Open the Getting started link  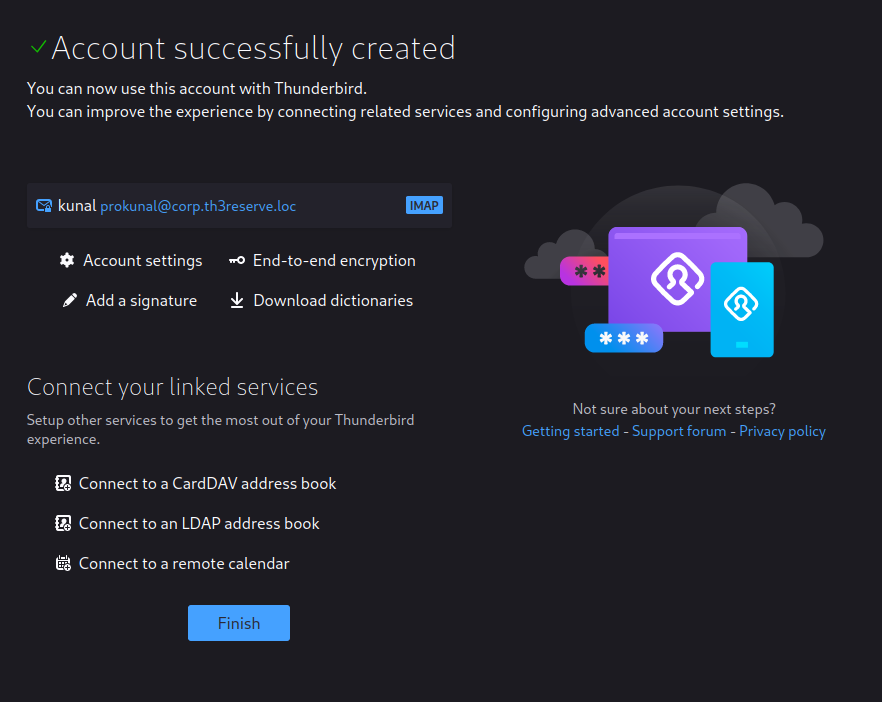570,431
